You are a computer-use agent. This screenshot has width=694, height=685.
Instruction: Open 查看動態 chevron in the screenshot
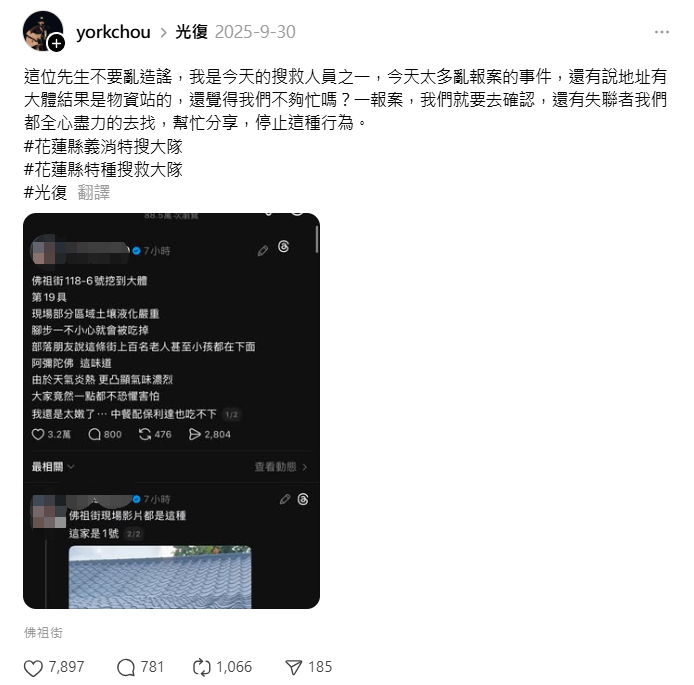click(x=281, y=467)
